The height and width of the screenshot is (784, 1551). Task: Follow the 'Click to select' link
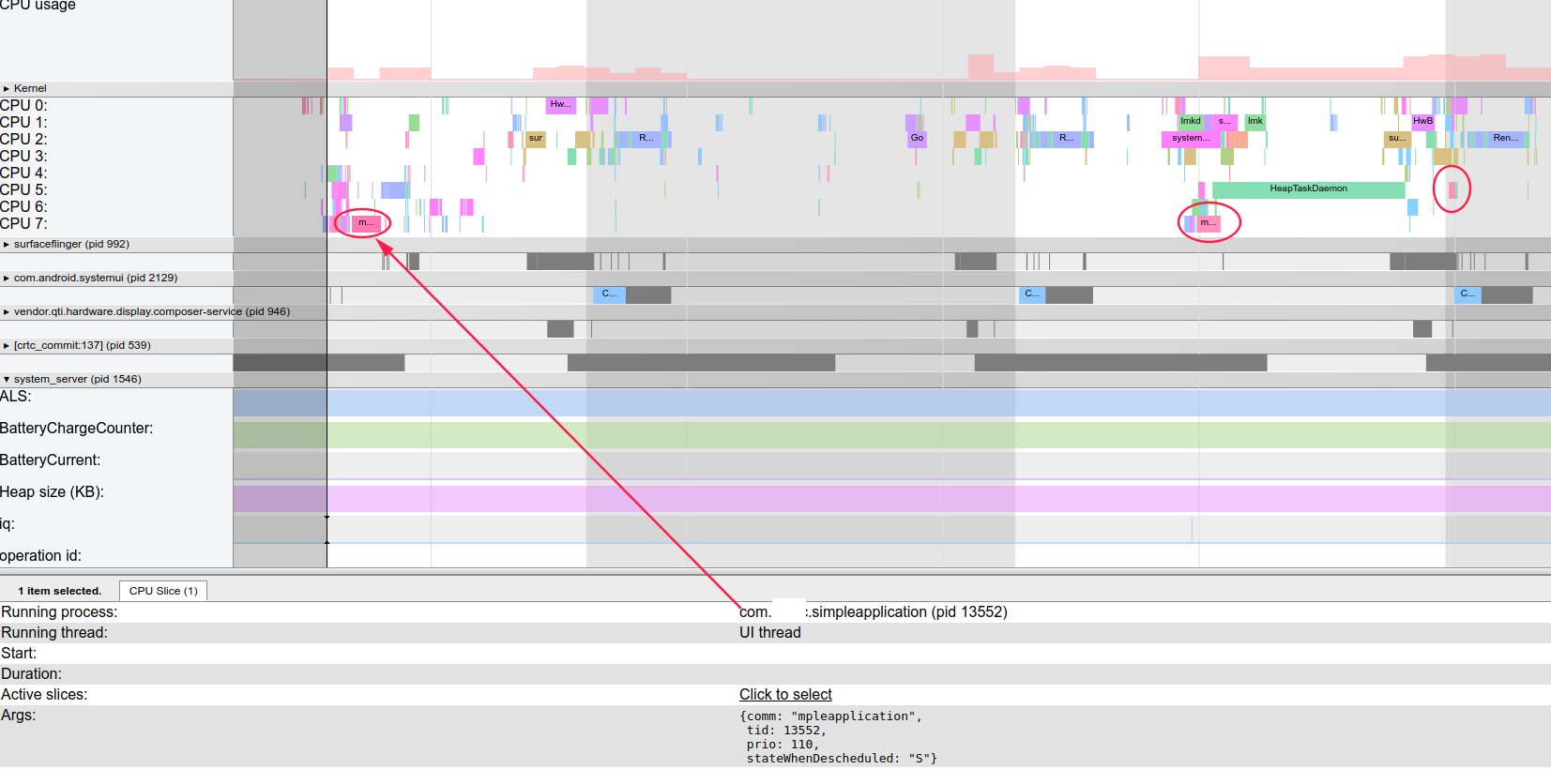pos(785,695)
